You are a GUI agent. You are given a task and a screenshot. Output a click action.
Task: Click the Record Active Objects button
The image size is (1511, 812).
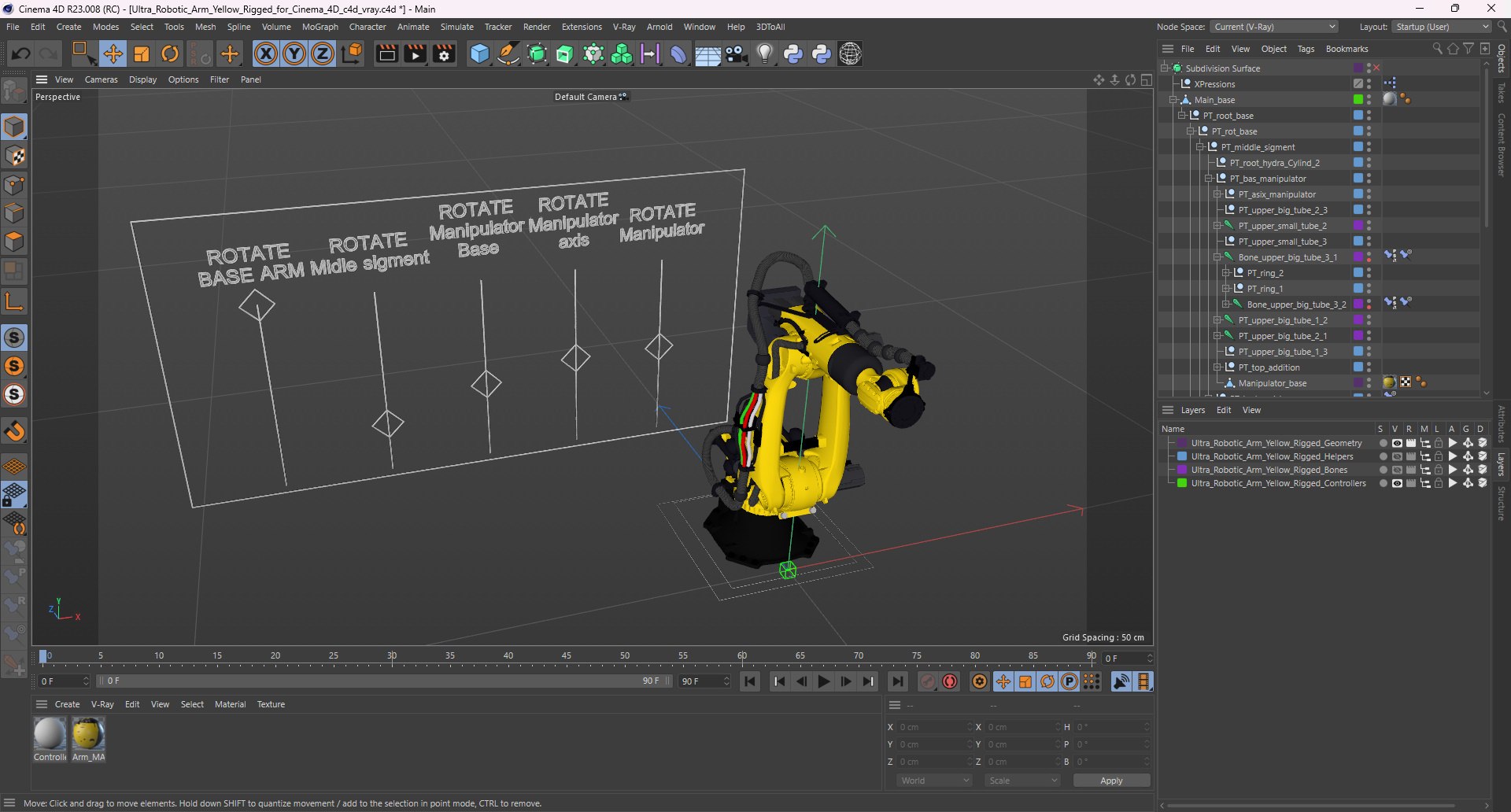coord(928,681)
